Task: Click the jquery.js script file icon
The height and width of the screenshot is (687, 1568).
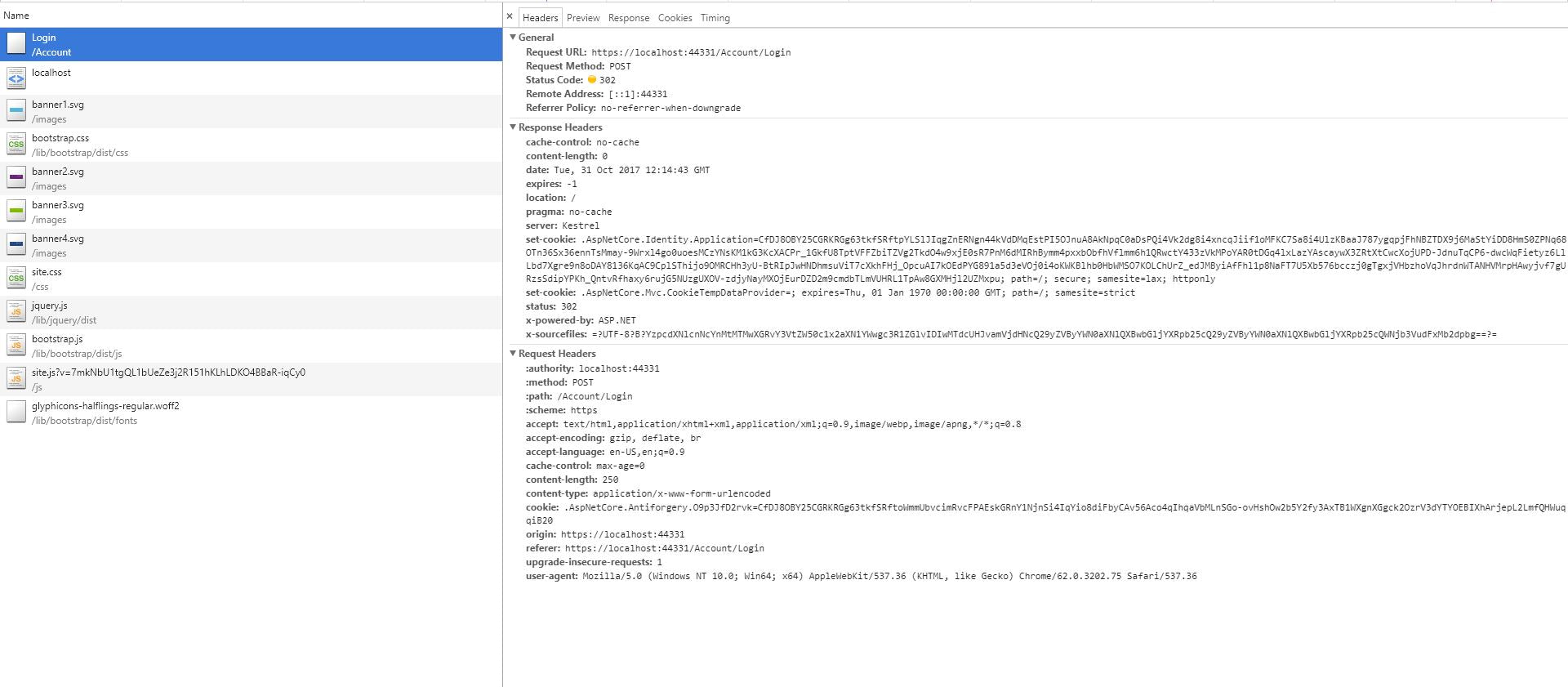Action: 16,312
